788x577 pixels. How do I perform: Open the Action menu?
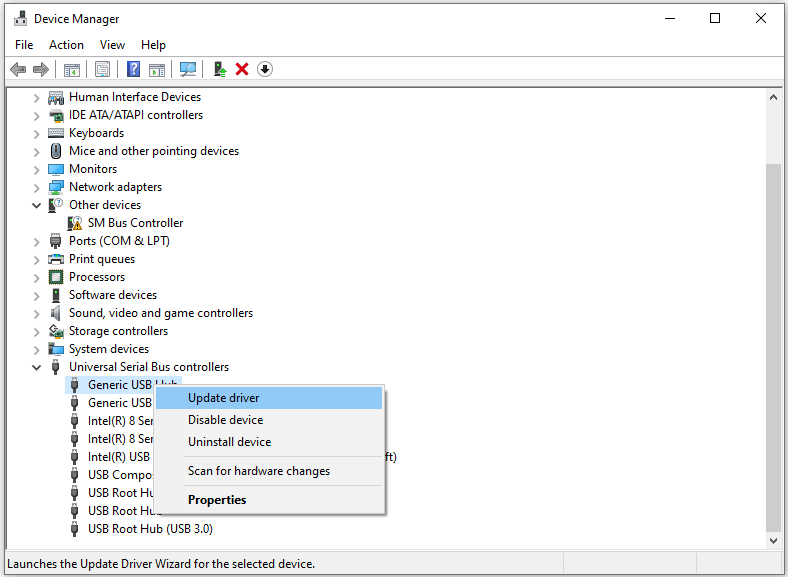pos(66,45)
